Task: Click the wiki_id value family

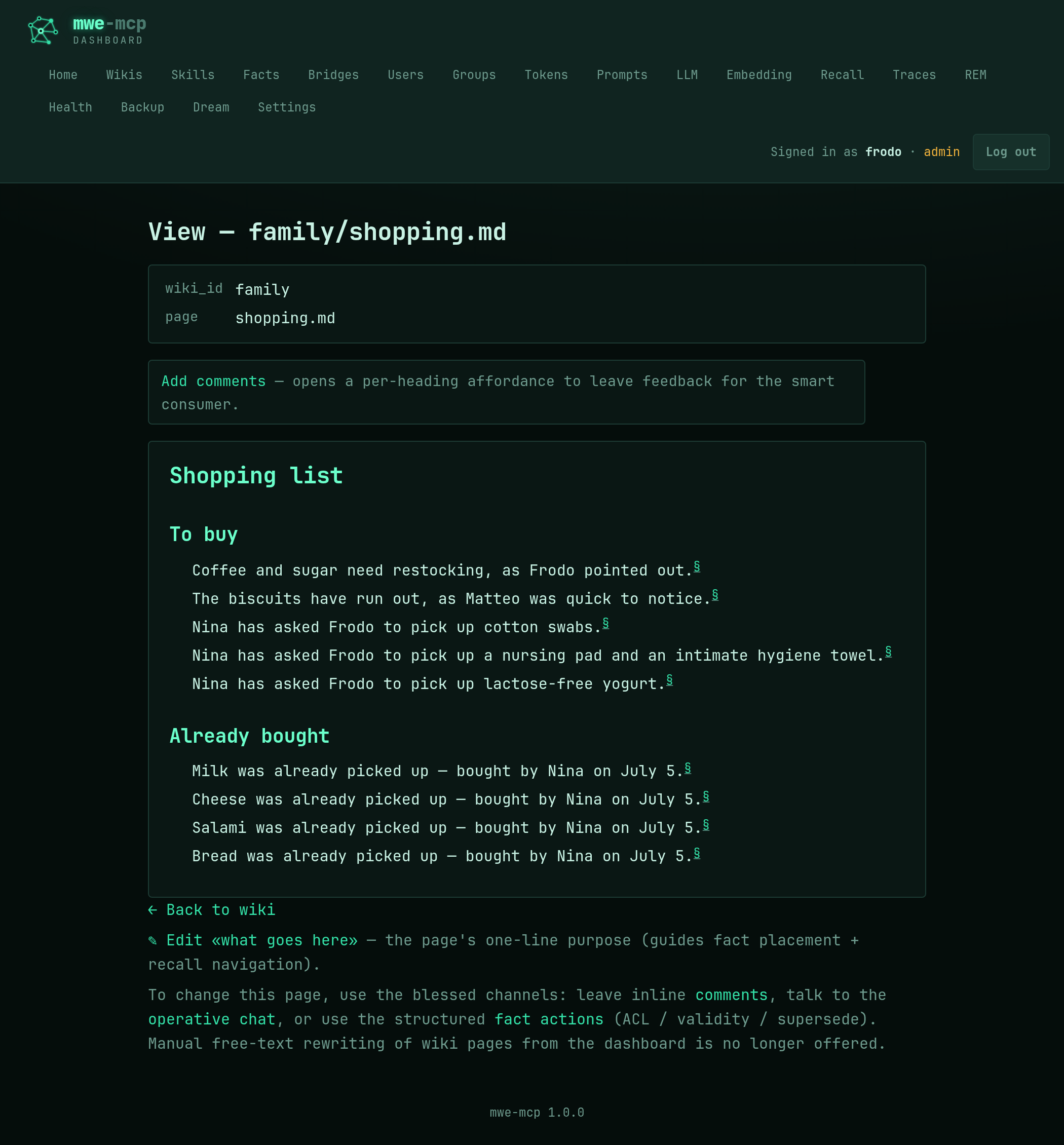Action: [x=262, y=290]
